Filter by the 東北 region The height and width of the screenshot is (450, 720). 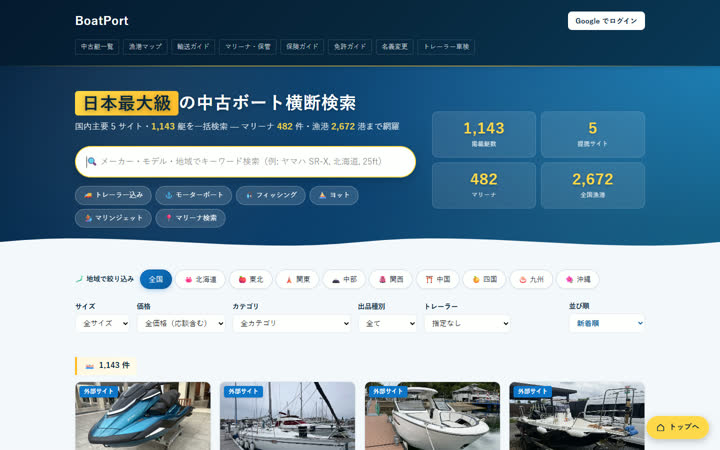(251, 279)
